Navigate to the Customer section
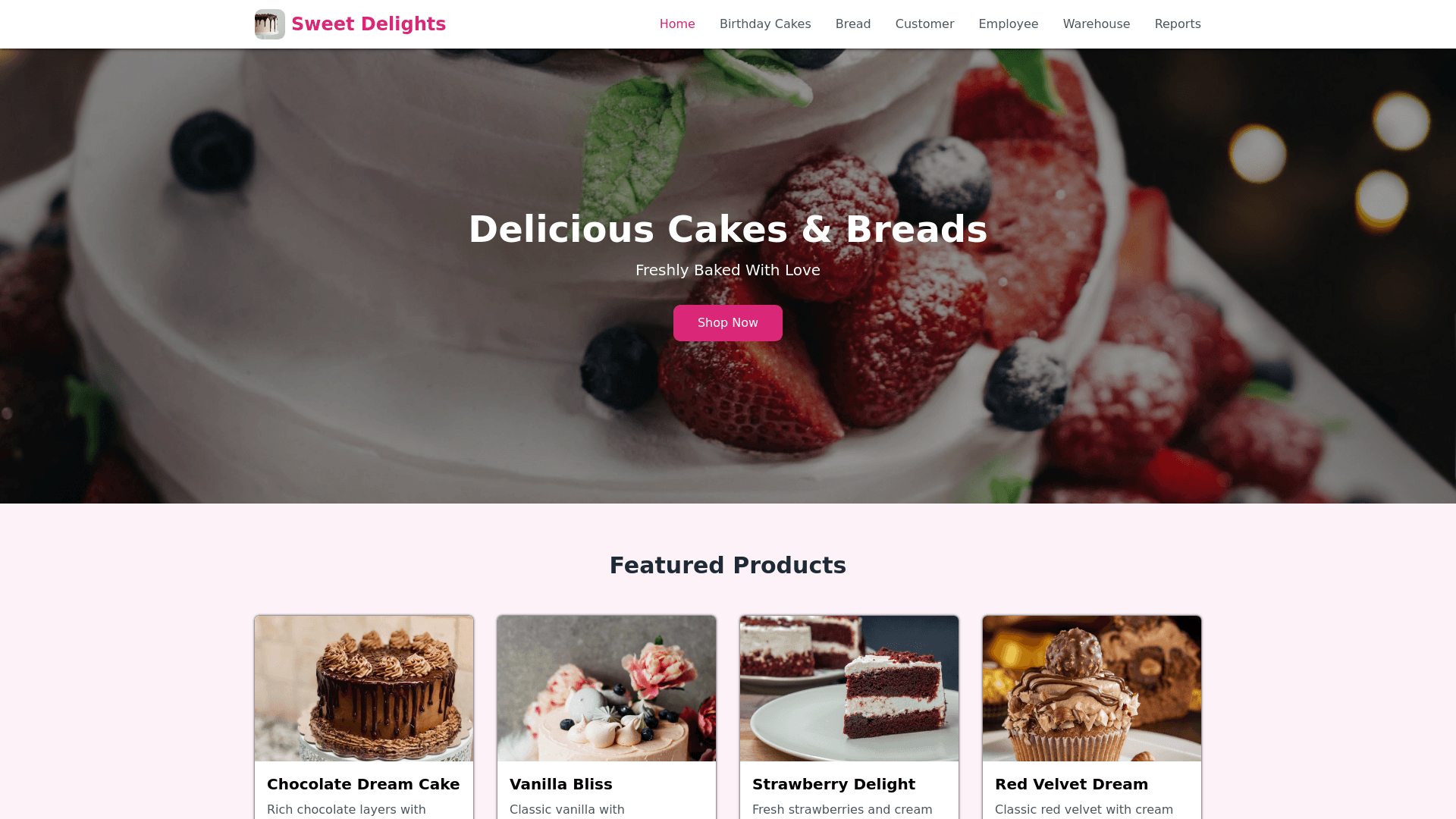 (924, 24)
